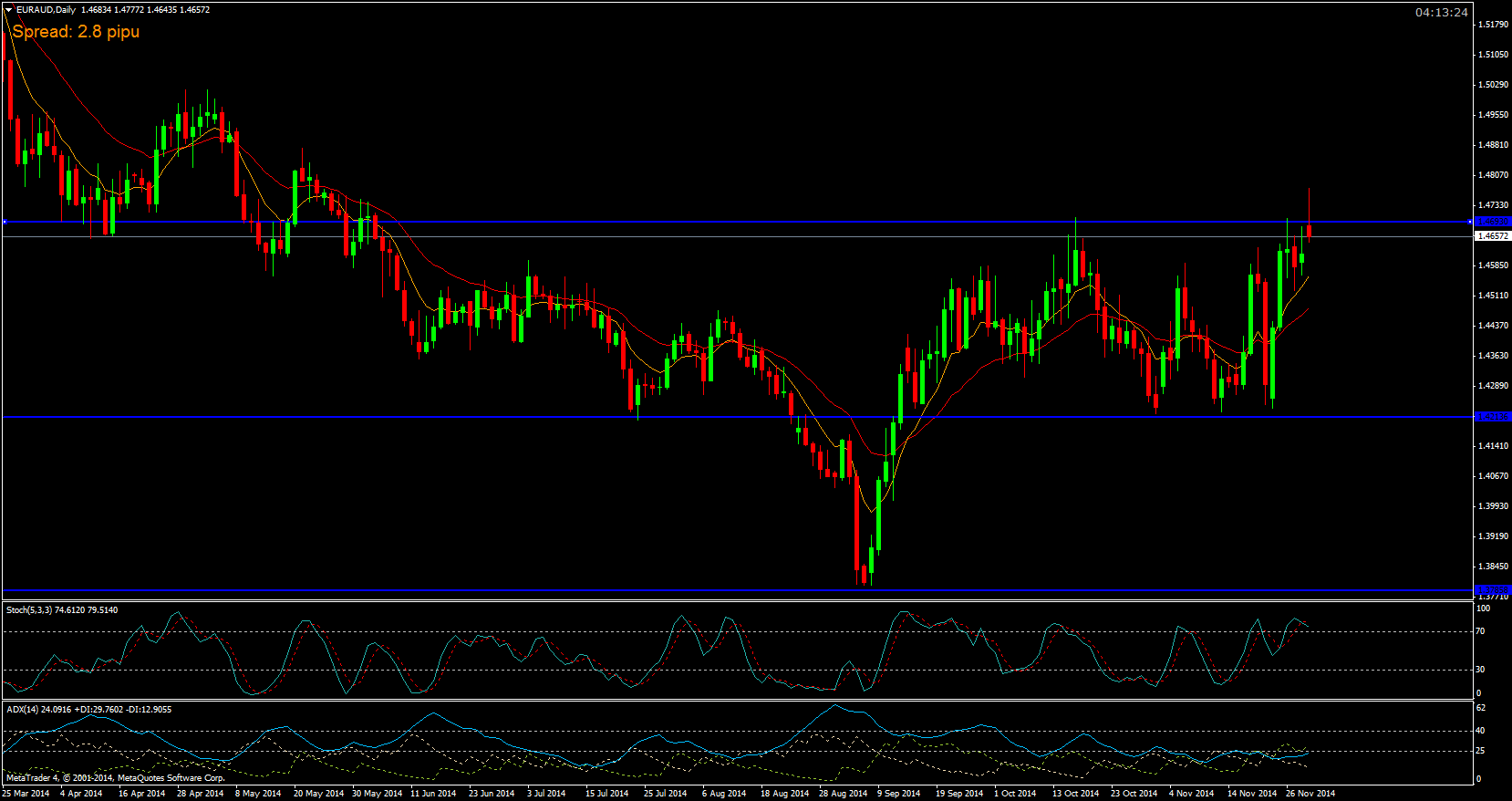This screenshot has width=1512, height=801.
Task: Click the 26 Nov 2014 date label
Action: [1310, 794]
